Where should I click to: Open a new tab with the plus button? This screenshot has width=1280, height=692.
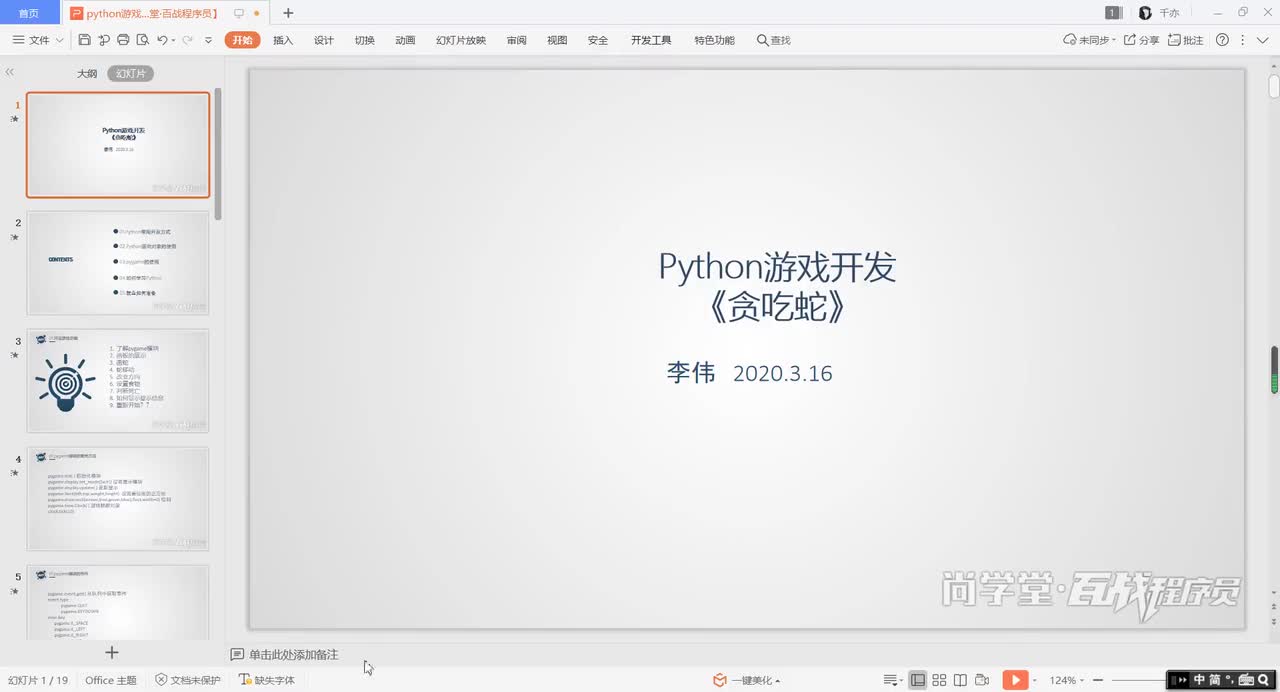point(288,13)
